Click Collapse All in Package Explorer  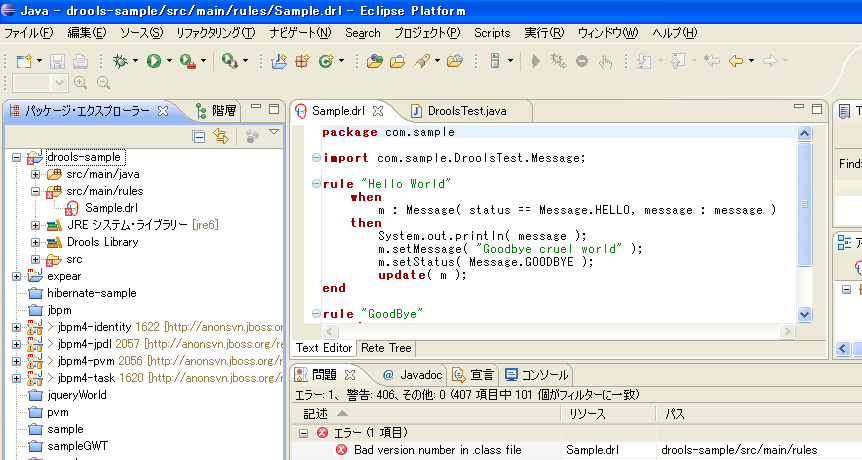tap(199, 135)
